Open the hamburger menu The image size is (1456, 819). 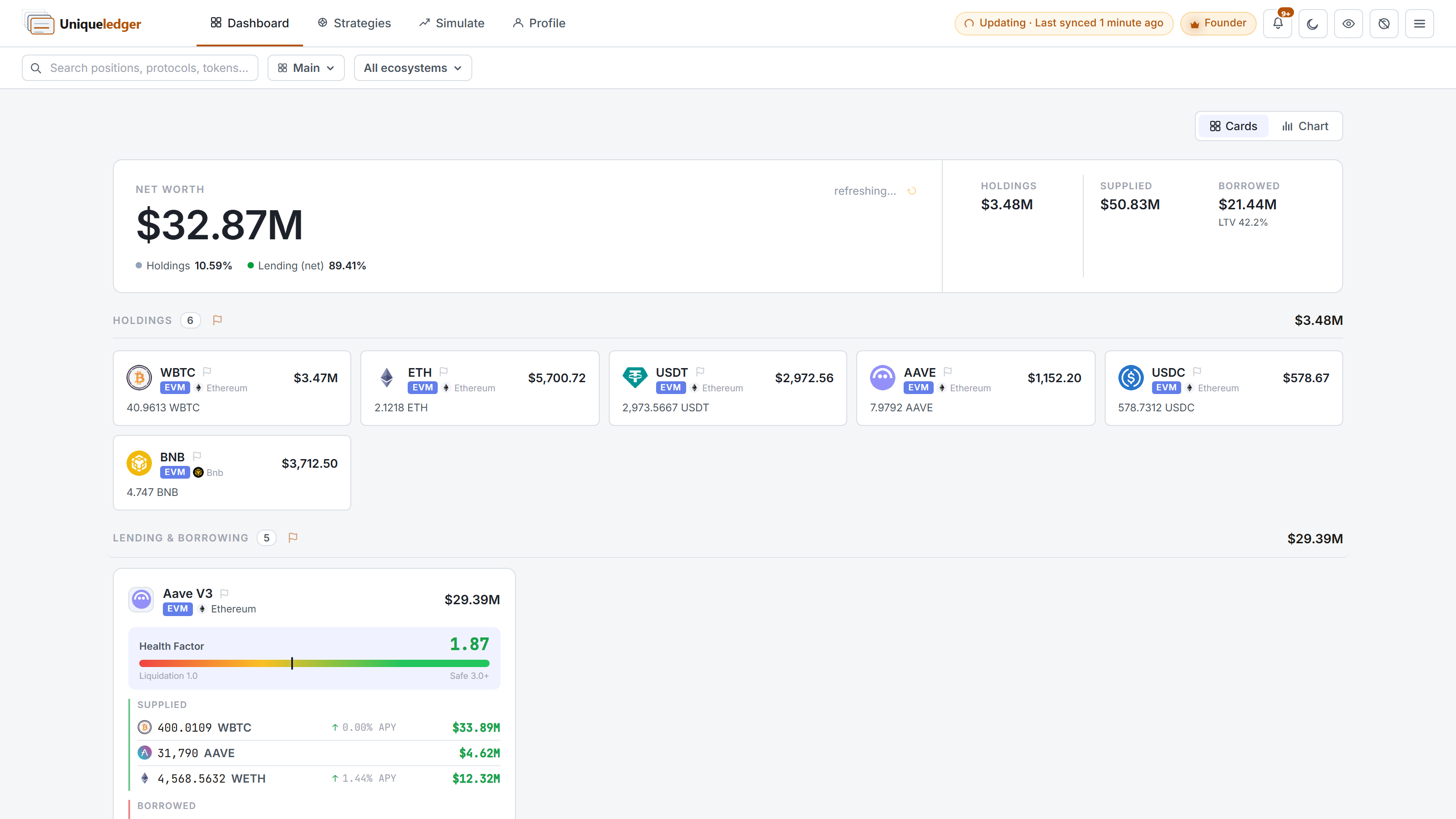pos(1419,23)
